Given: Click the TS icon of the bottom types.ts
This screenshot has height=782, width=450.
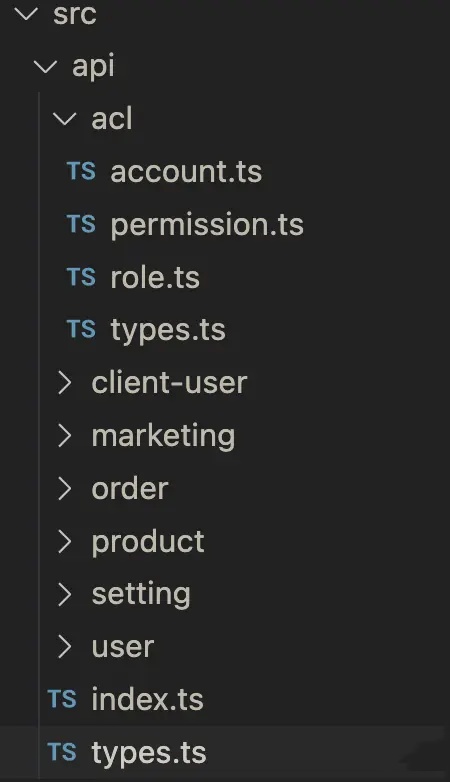Looking at the screenshot, I should coord(62,752).
